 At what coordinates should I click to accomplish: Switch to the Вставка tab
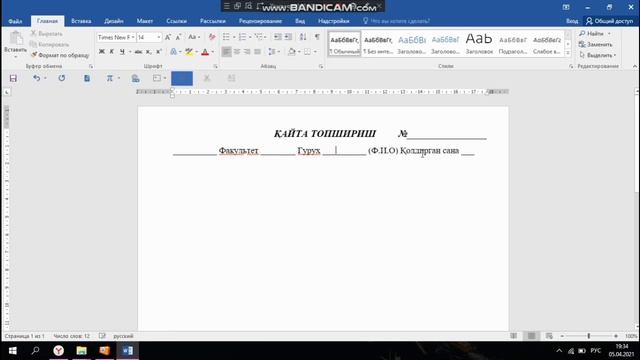pos(81,21)
